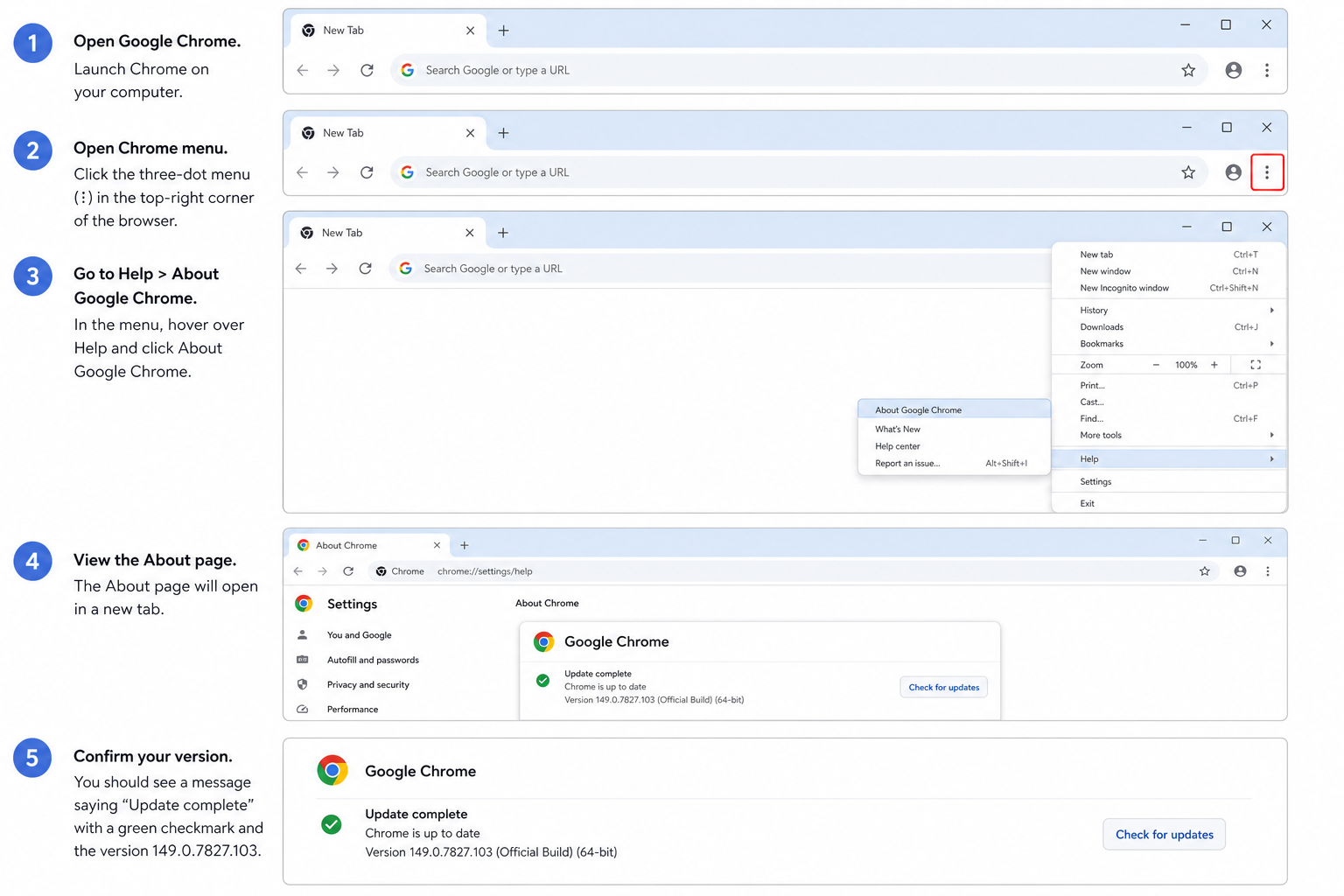
Task: Choose Print... in the Chrome menu
Action: (x=1170, y=385)
